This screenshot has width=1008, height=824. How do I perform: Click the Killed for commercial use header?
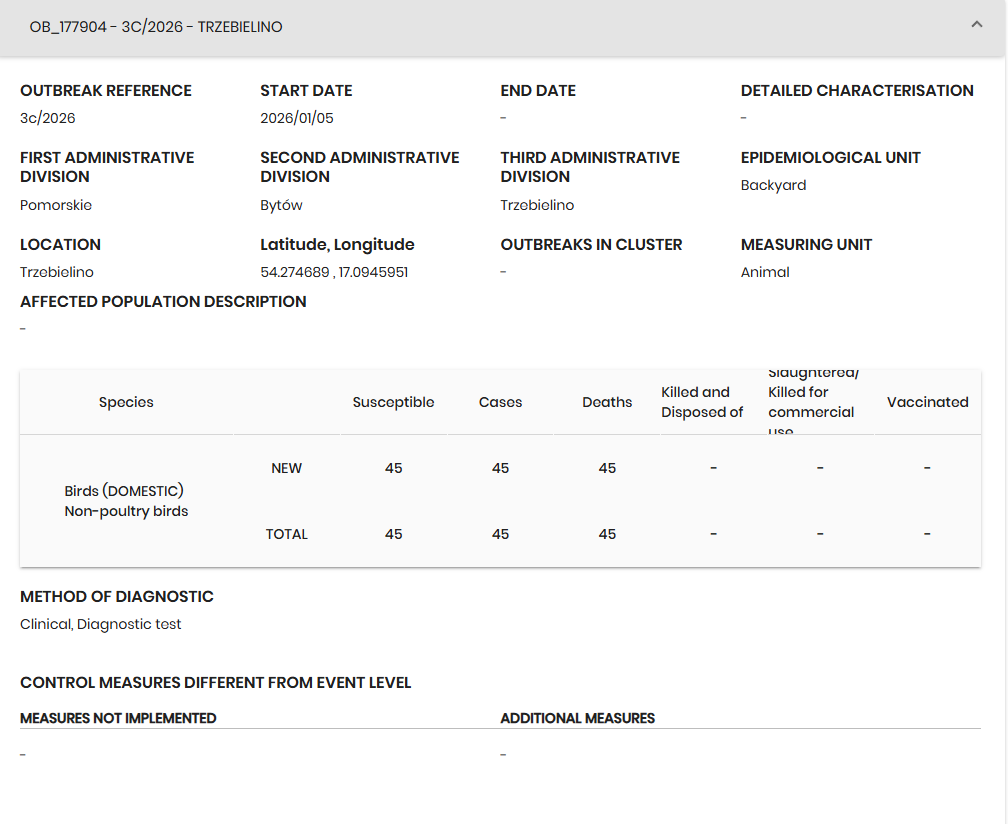pos(811,402)
